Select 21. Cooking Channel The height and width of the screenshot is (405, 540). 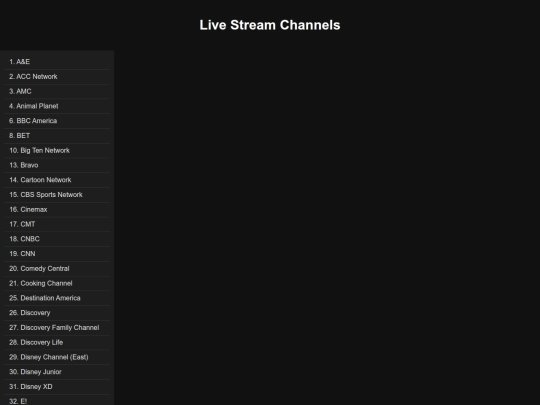pos(57,284)
